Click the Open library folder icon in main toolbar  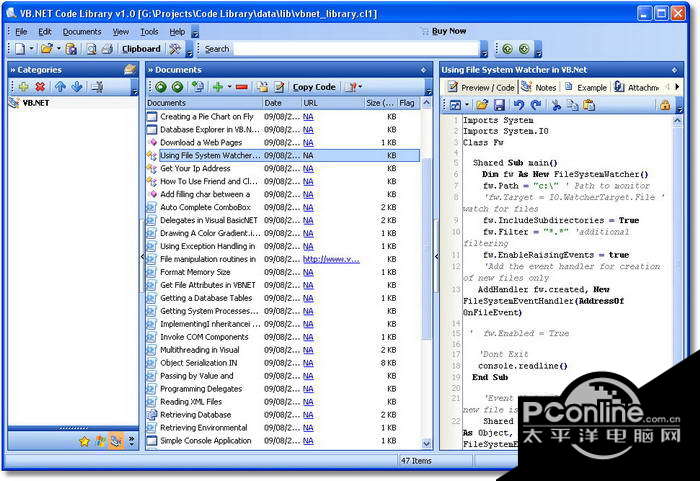47,49
